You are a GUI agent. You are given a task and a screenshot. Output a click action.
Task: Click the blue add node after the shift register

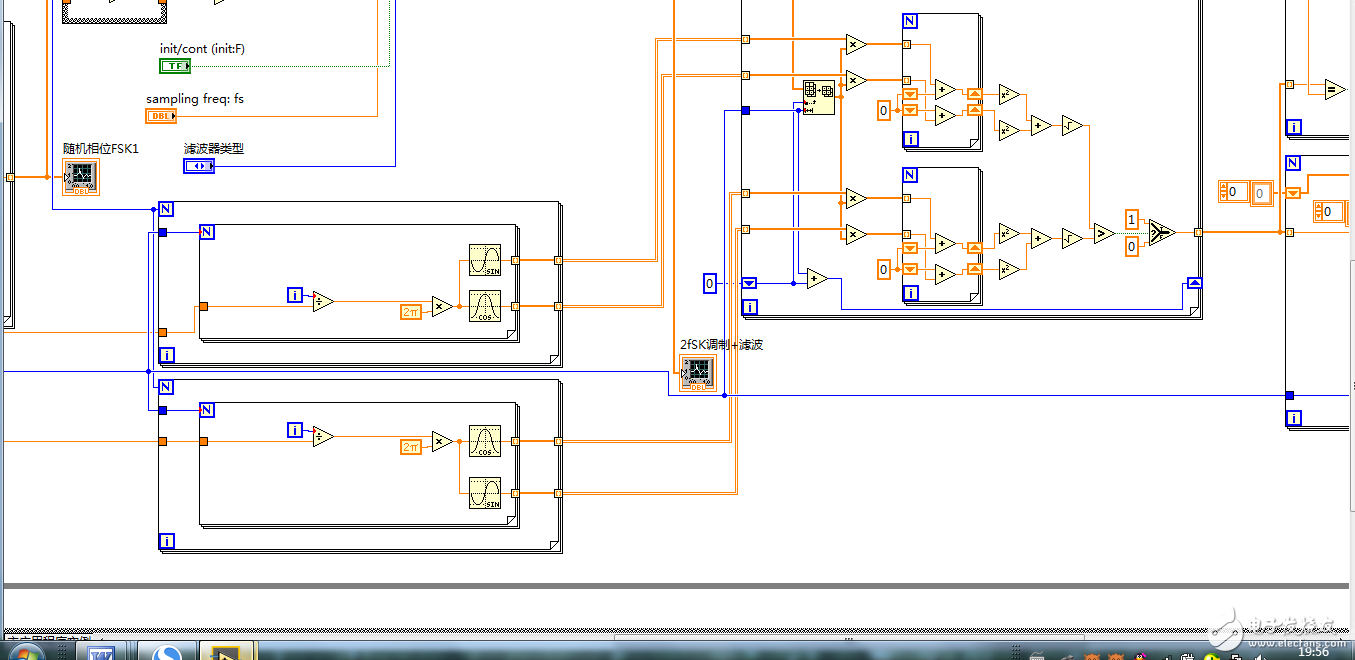click(816, 279)
